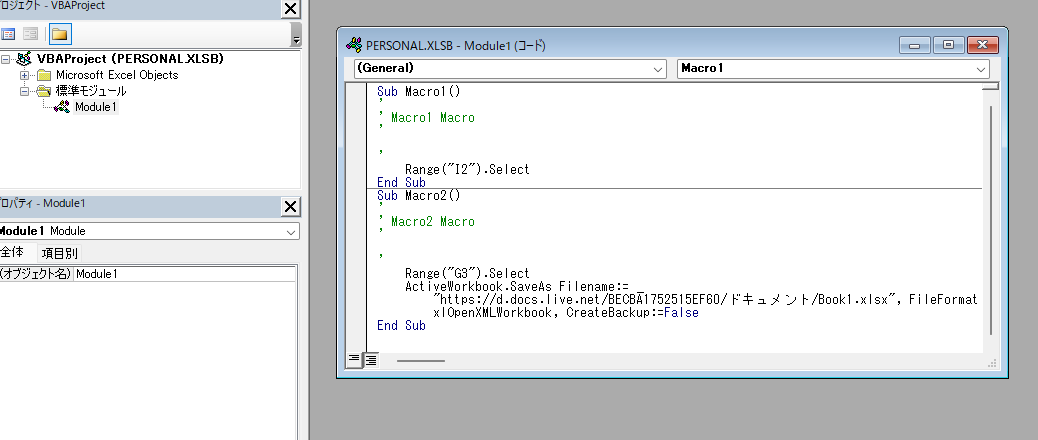The width and height of the screenshot is (1038, 440).
Task: Switch to Full Module View icon
Action: [x=370, y=359]
